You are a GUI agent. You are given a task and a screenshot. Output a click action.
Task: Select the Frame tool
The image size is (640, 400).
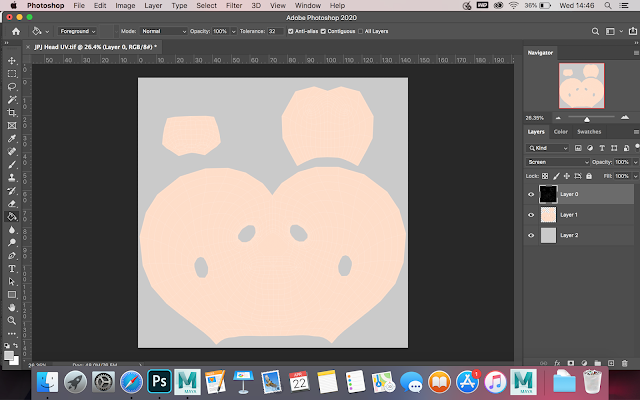(12, 126)
